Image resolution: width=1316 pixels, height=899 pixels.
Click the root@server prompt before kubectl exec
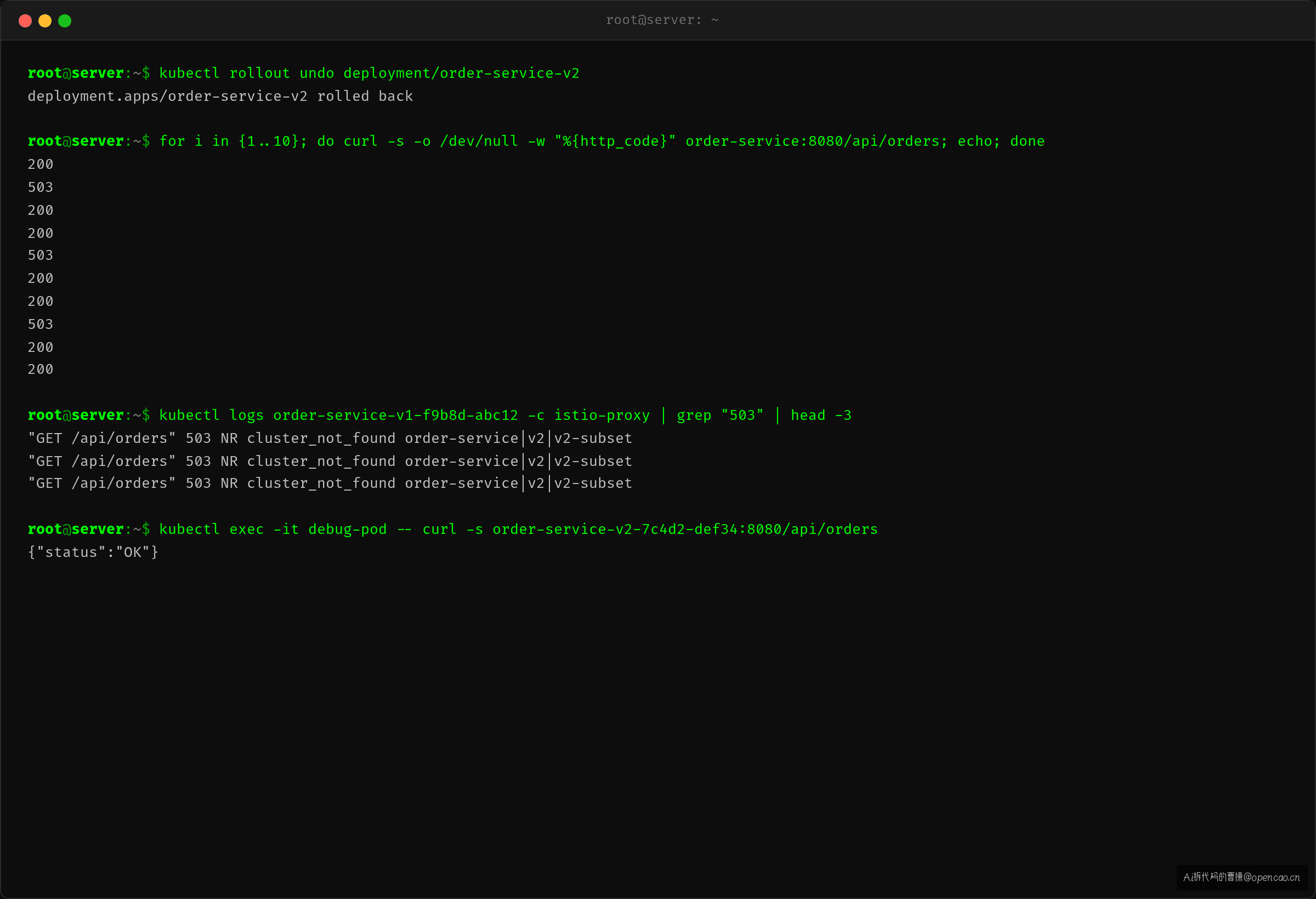coord(89,530)
